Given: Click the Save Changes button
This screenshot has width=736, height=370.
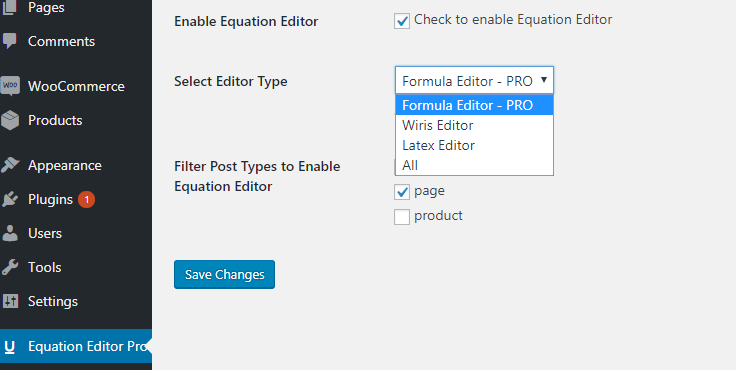Looking at the screenshot, I should (224, 275).
